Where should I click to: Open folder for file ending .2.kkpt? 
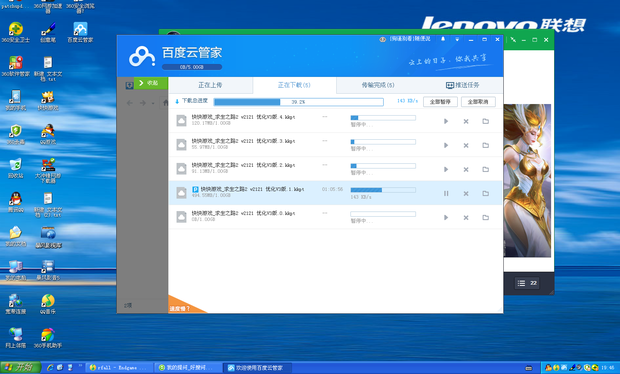pos(486,170)
